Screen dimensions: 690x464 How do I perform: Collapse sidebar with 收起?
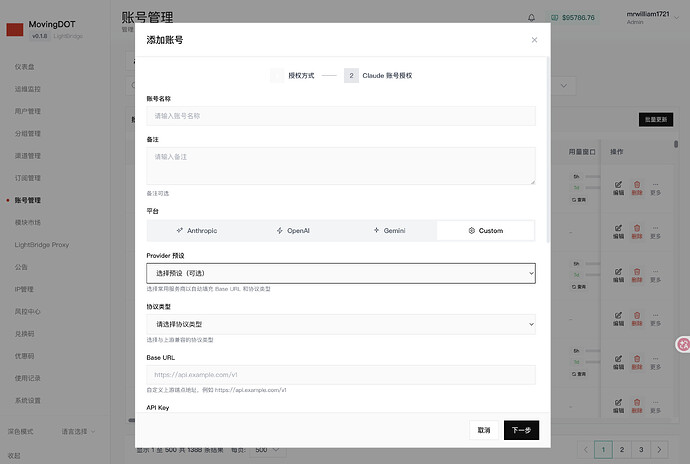(x=14, y=456)
